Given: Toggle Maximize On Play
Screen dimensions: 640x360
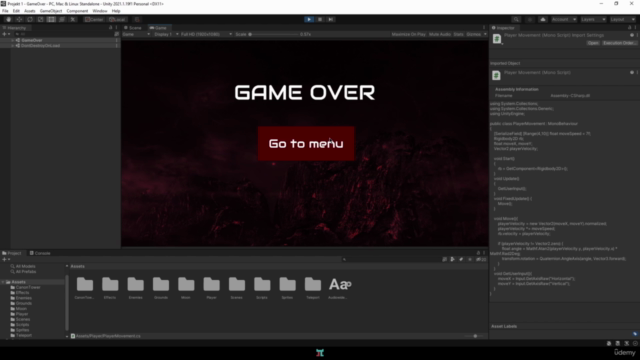Looking at the screenshot, I should coord(409,34).
